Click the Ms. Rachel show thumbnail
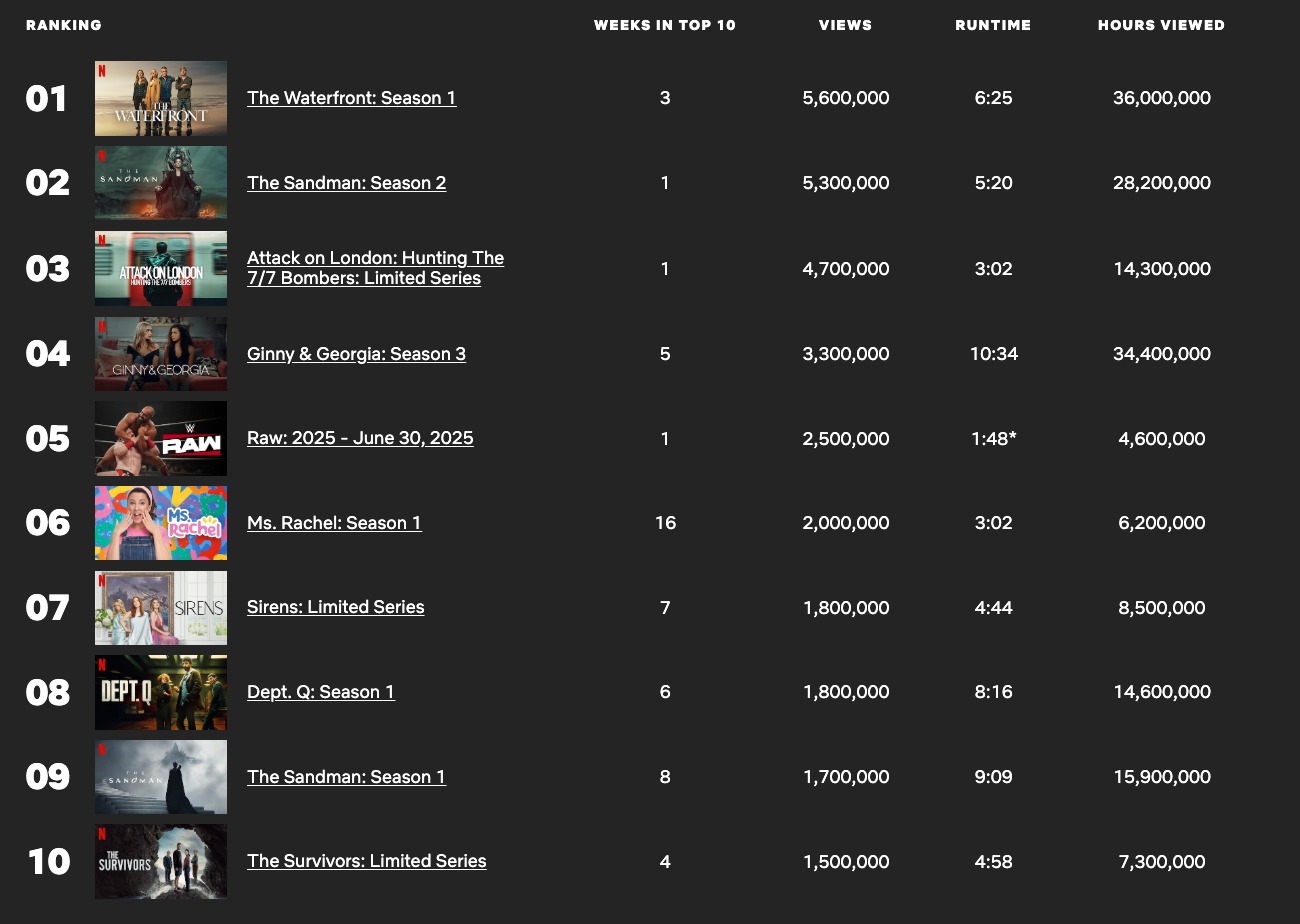This screenshot has width=1300, height=924. 160,522
